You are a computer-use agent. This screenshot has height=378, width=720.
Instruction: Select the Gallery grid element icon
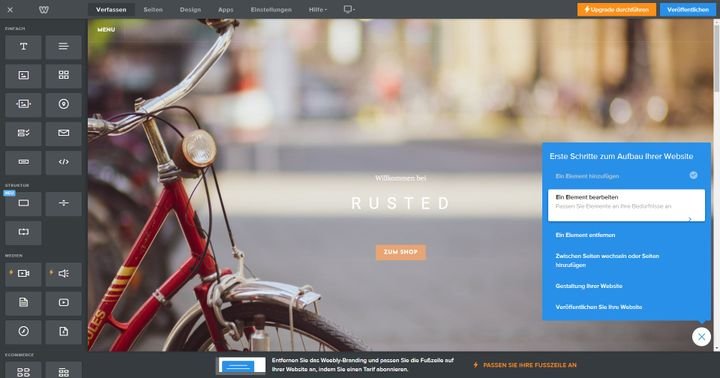[x=63, y=76]
